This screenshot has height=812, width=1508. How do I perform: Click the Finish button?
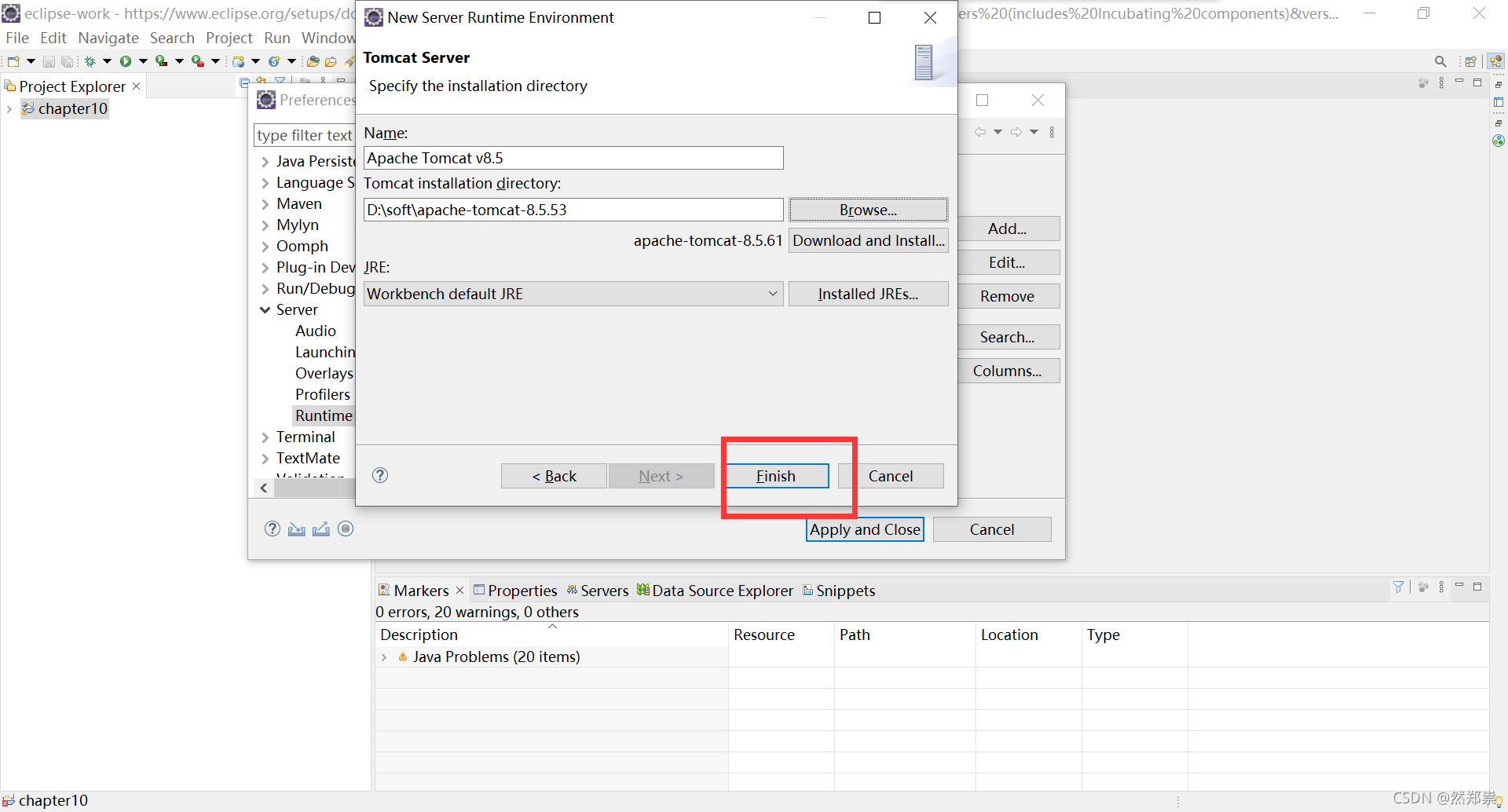tap(776, 475)
